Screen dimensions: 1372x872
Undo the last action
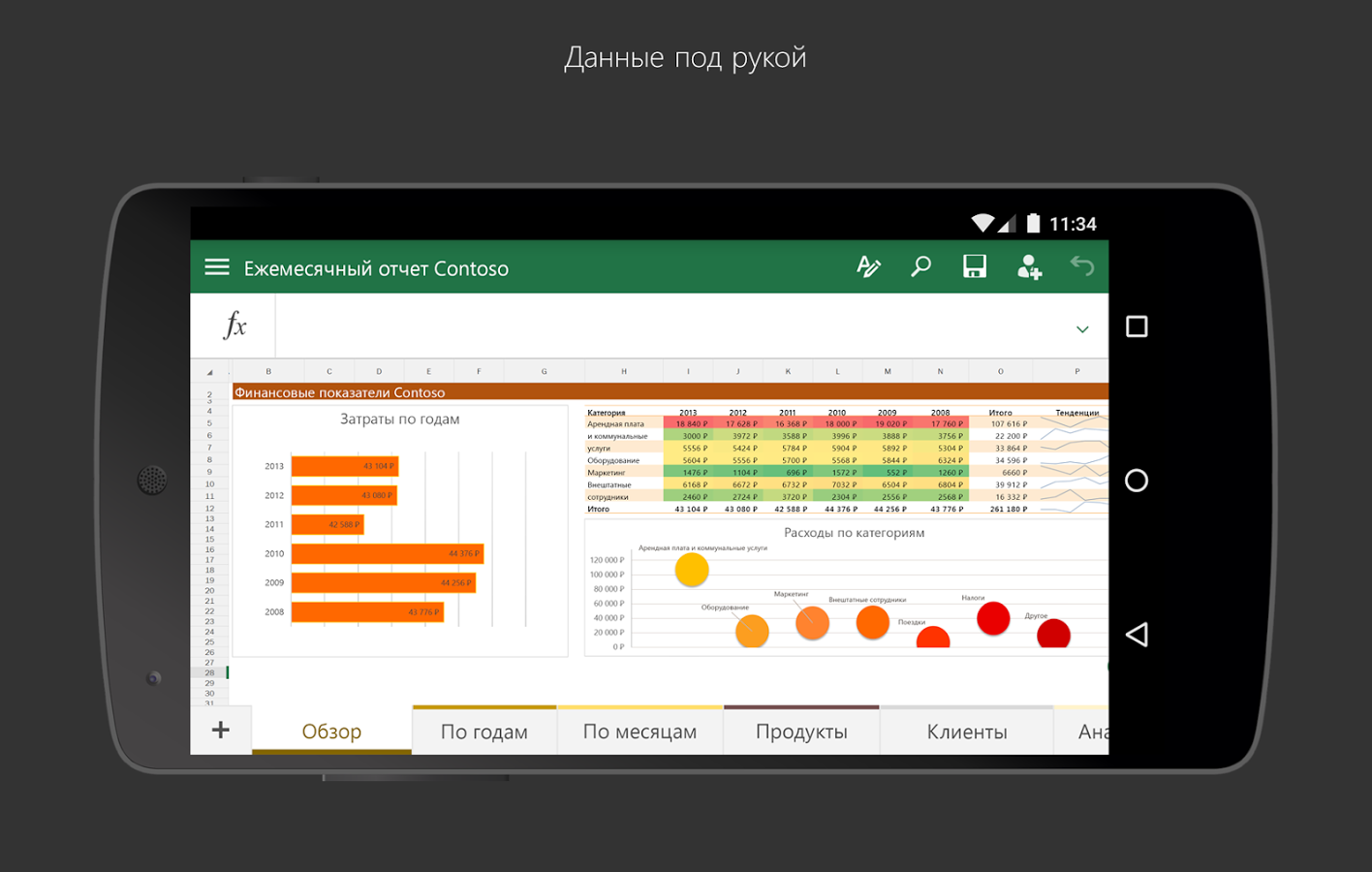(x=1082, y=265)
